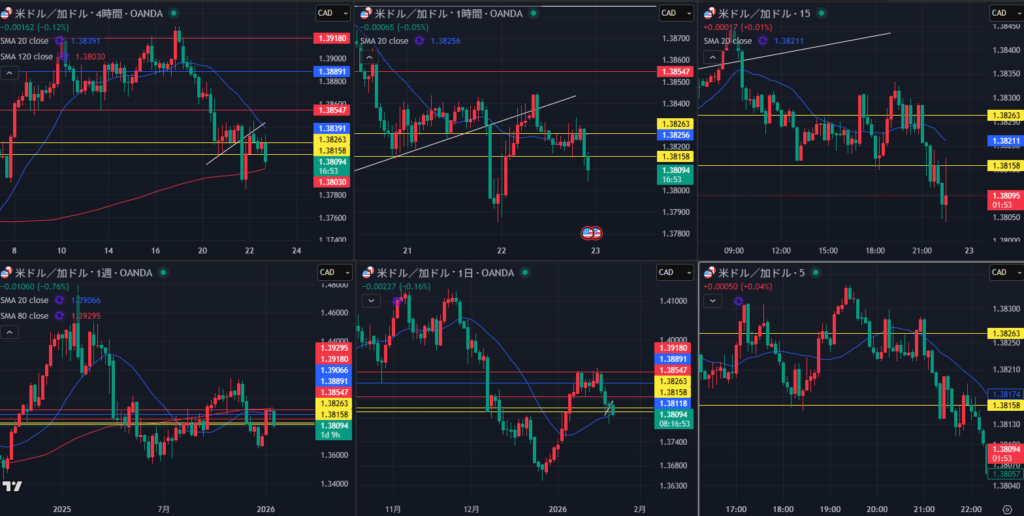Click the SMA 80 close indicator icon on weekly chart

point(58,315)
